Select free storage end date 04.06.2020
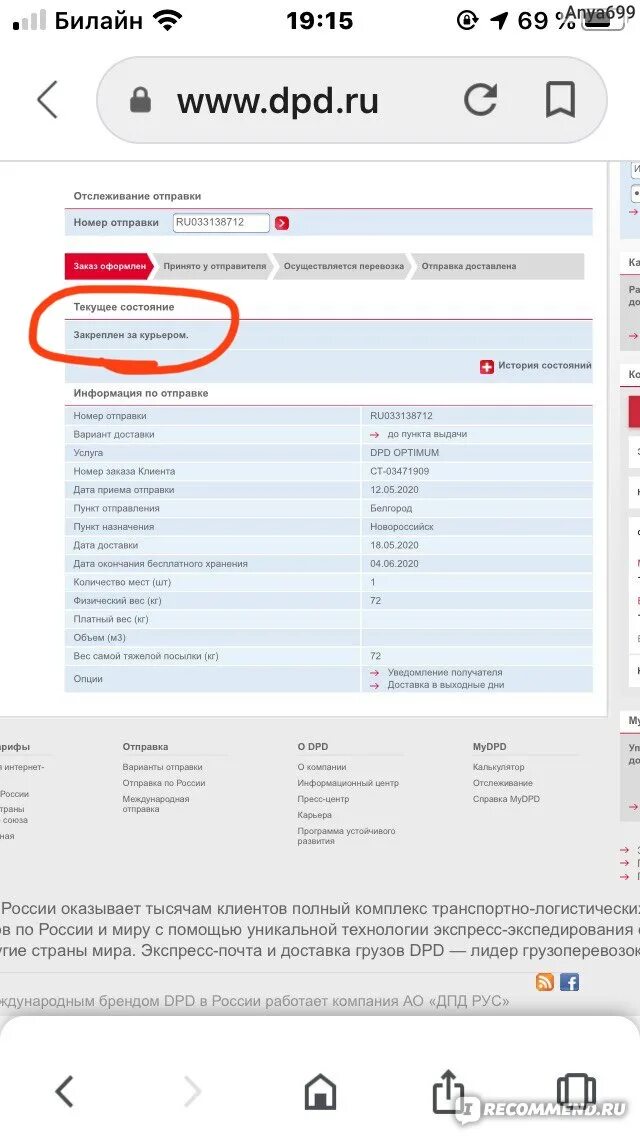The height and width of the screenshot is (1136, 640). [394, 564]
